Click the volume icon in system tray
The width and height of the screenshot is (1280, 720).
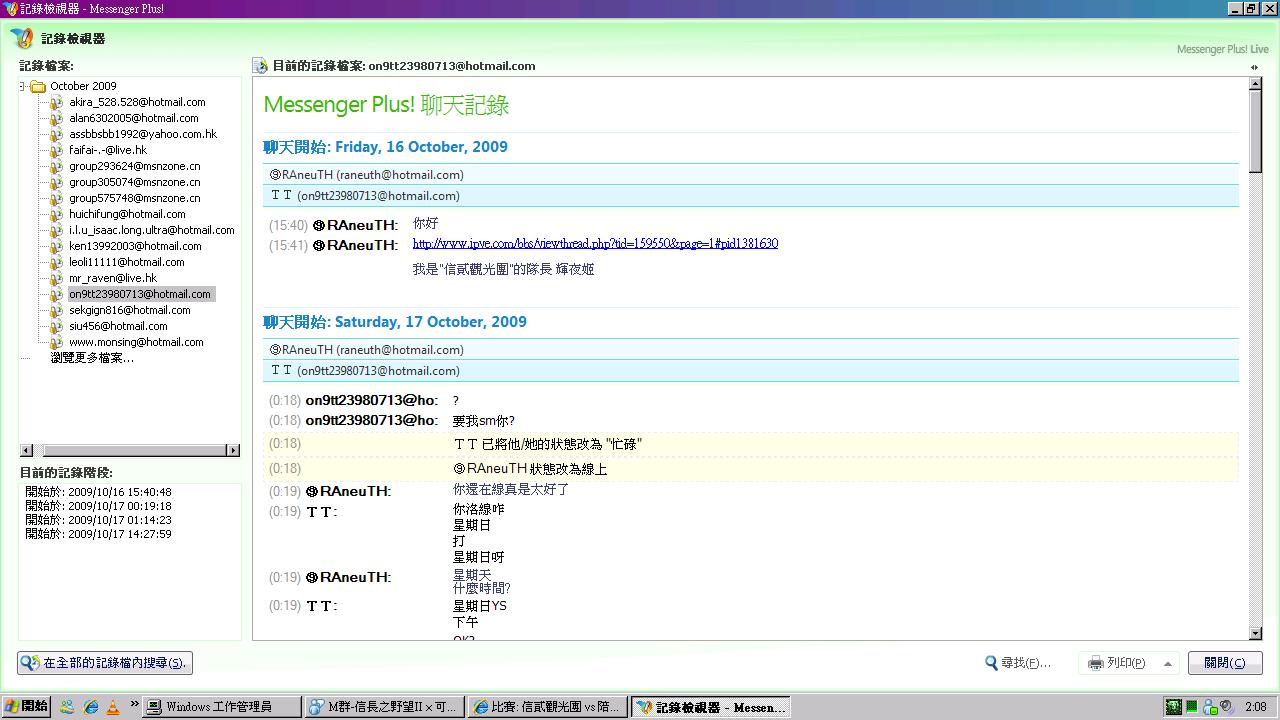pyautogui.click(x=1225, y=707)
